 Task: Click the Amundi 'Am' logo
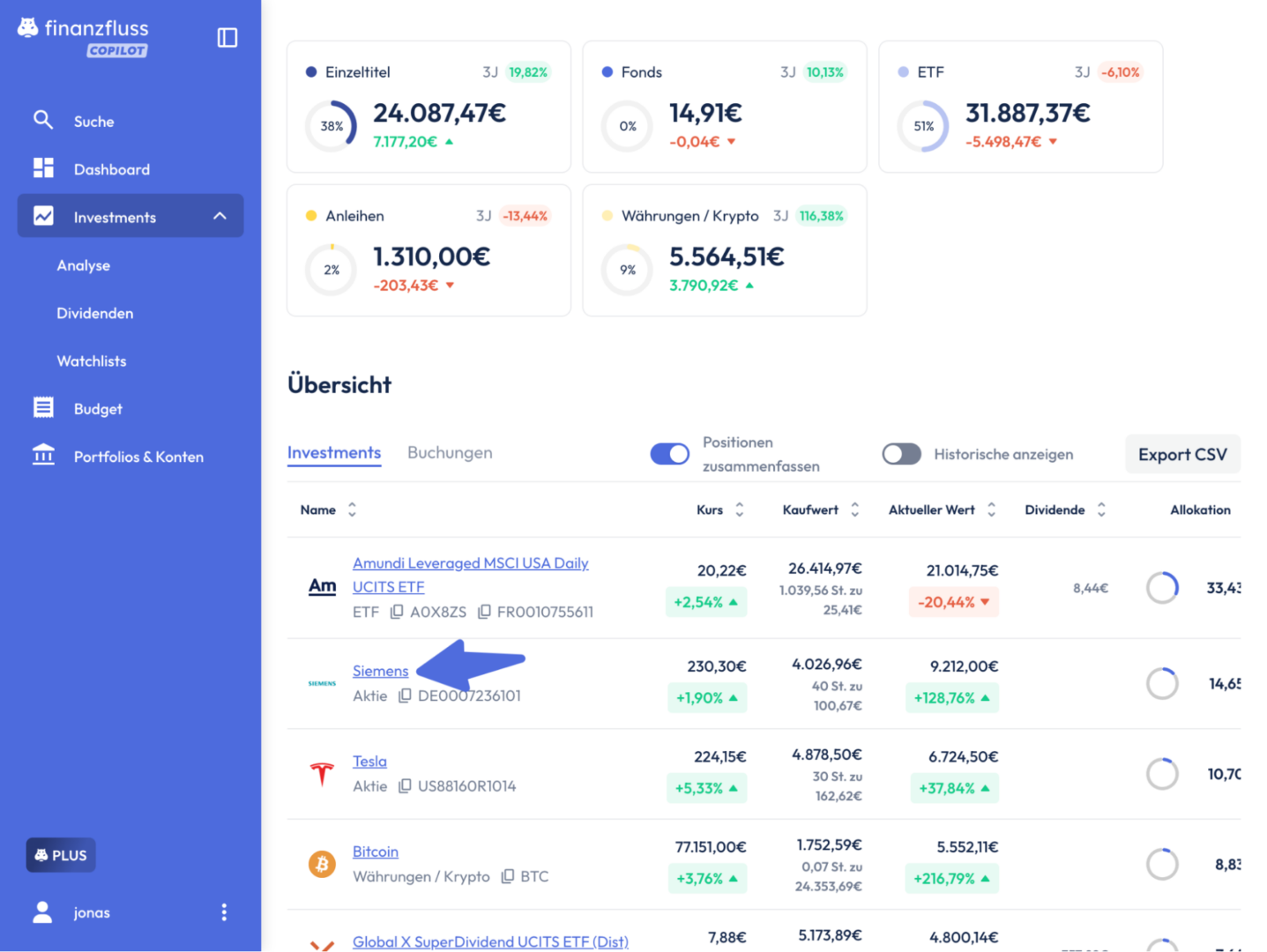click(322, 586)
